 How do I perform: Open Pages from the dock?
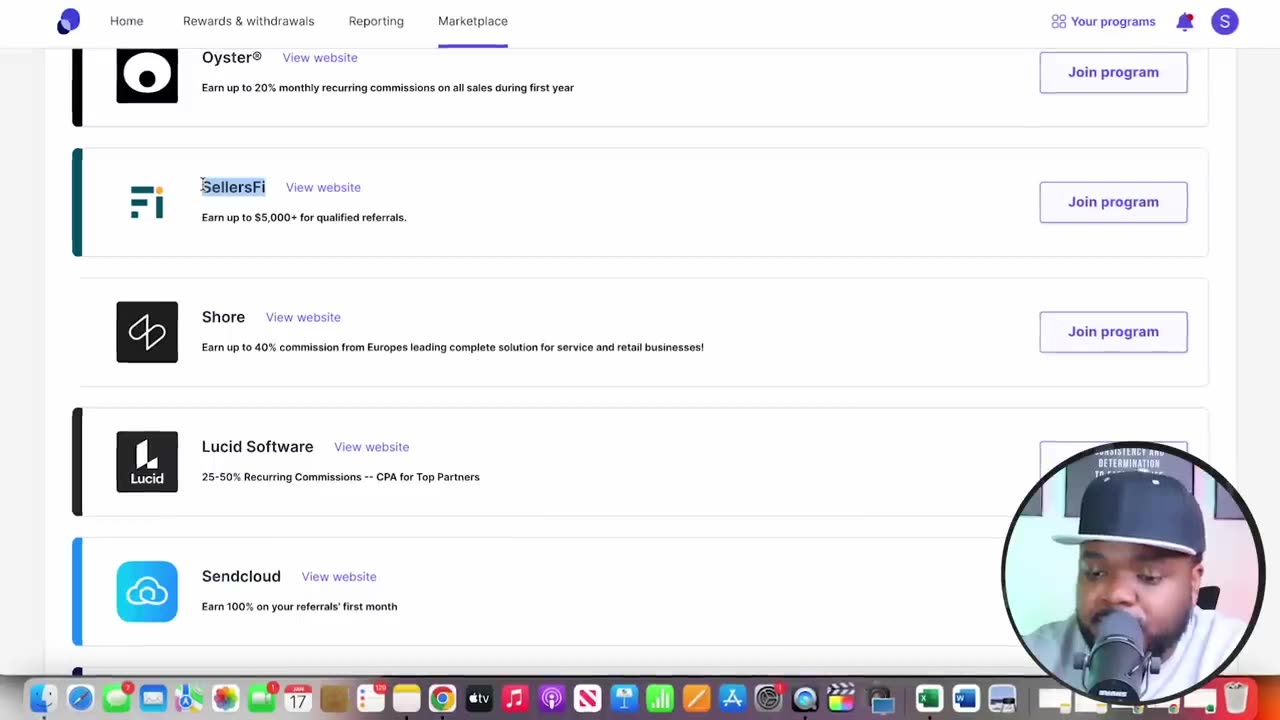[696, 698]
